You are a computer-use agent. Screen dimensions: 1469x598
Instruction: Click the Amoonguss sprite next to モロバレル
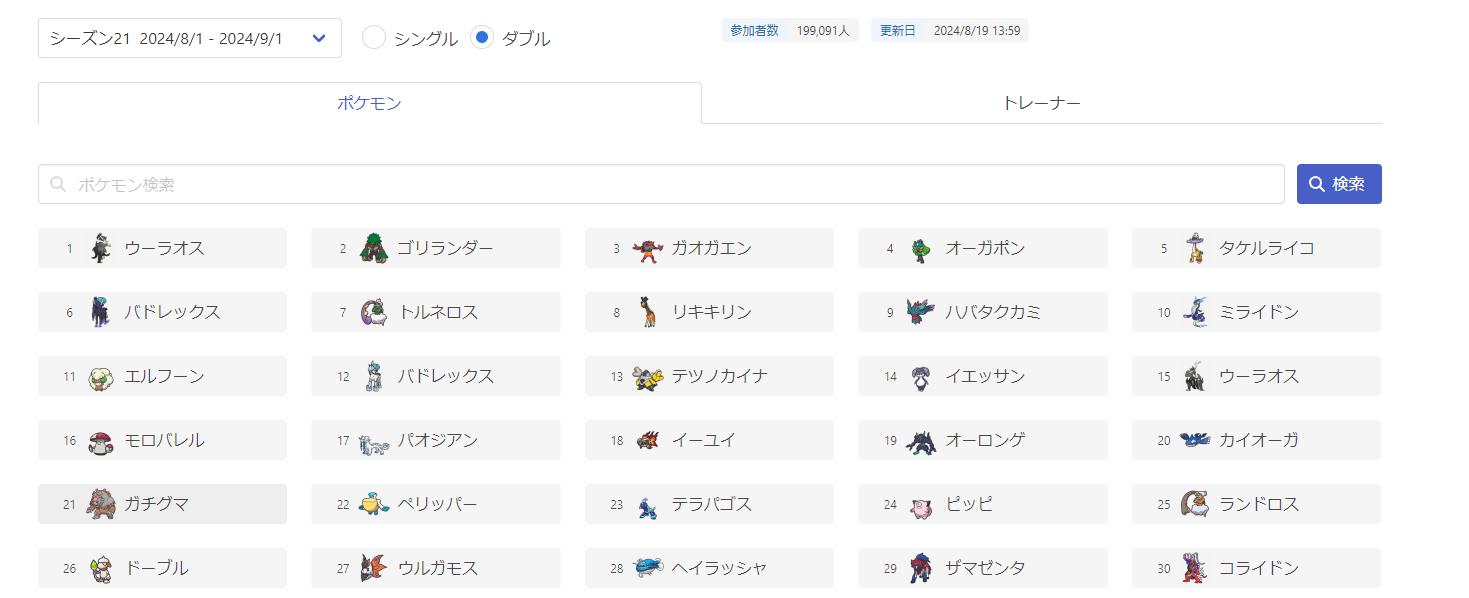click(100, 440)
